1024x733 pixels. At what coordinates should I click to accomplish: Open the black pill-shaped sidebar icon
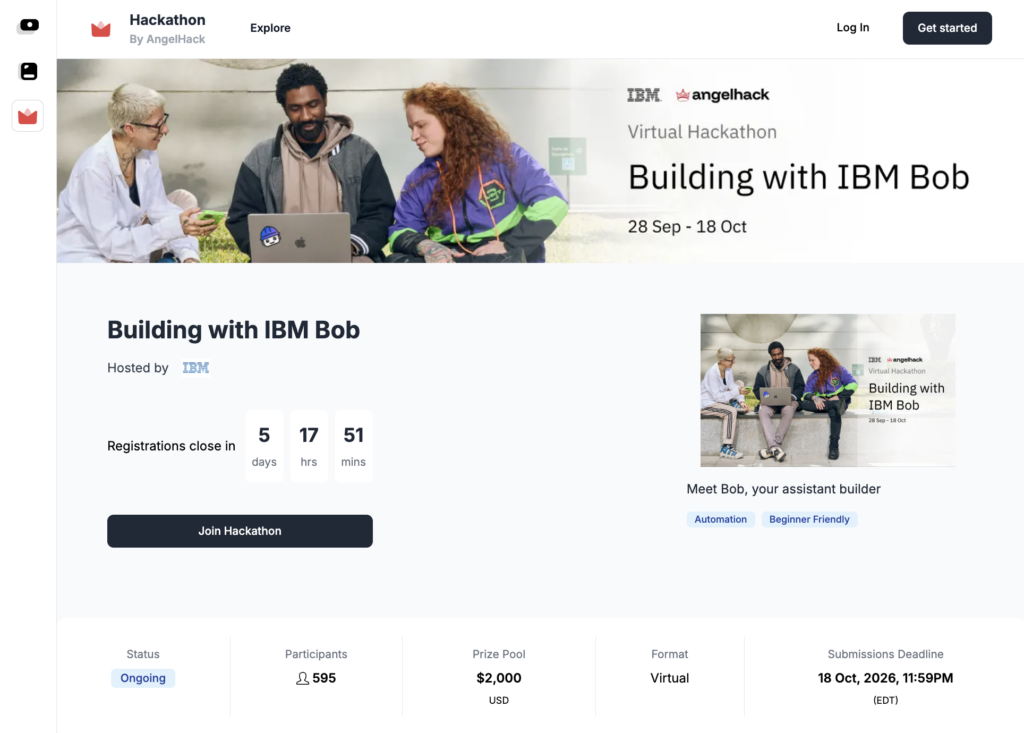(29, 25)
